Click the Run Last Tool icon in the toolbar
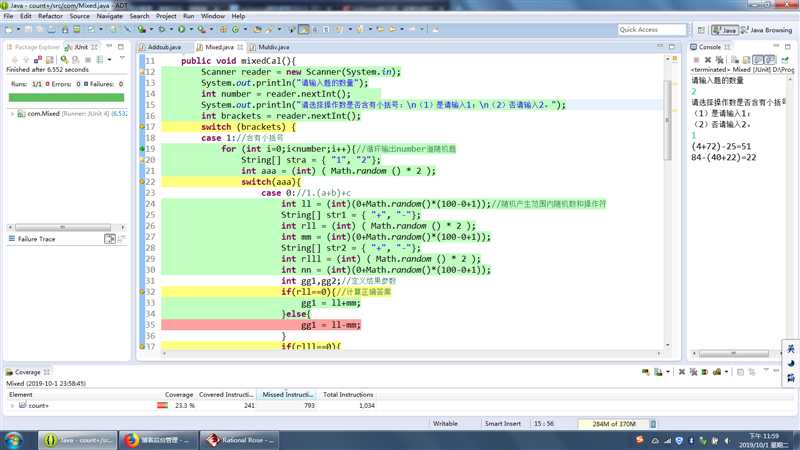 [202, 30]
